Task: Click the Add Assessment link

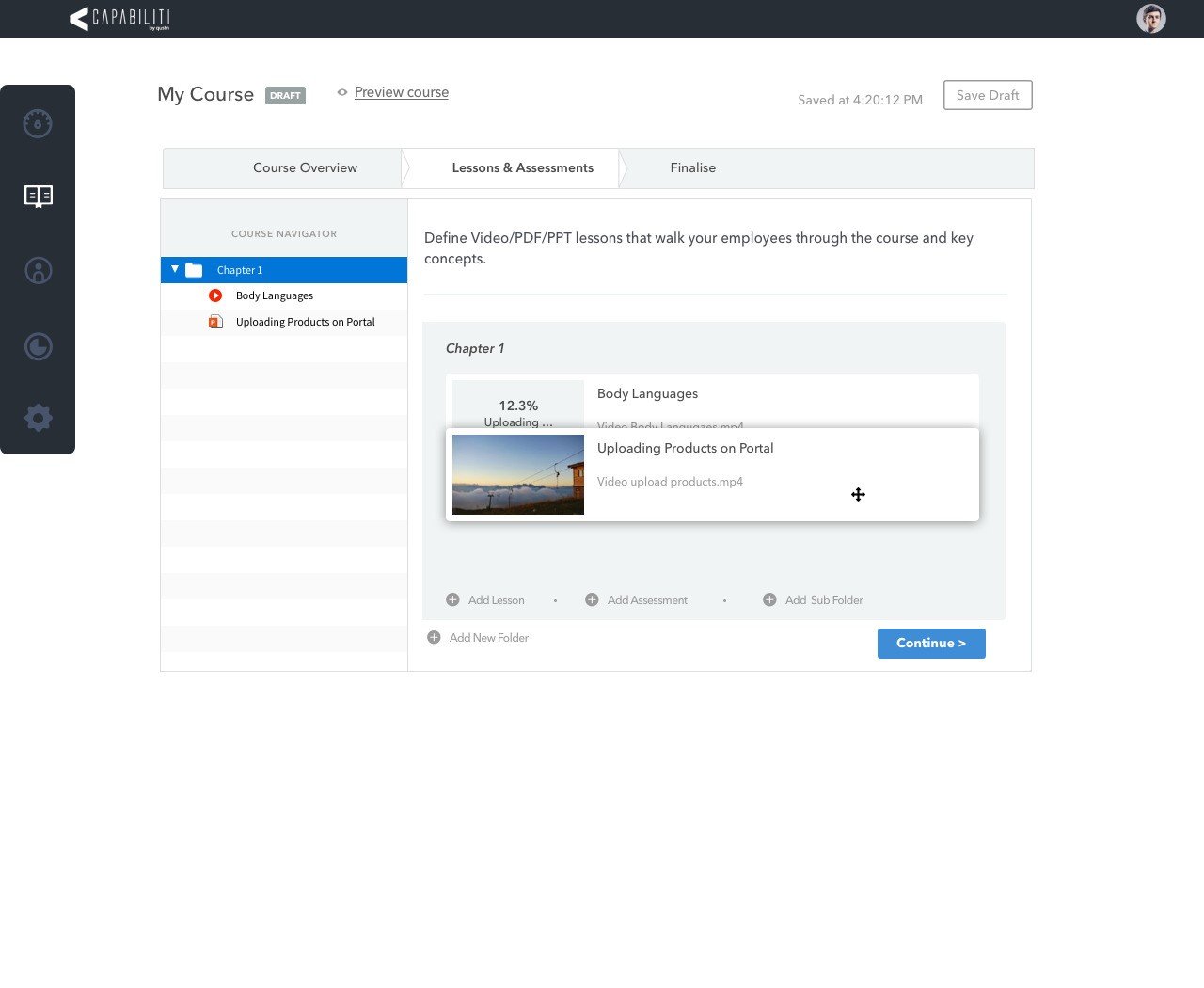Action: (x=647, y=600)
